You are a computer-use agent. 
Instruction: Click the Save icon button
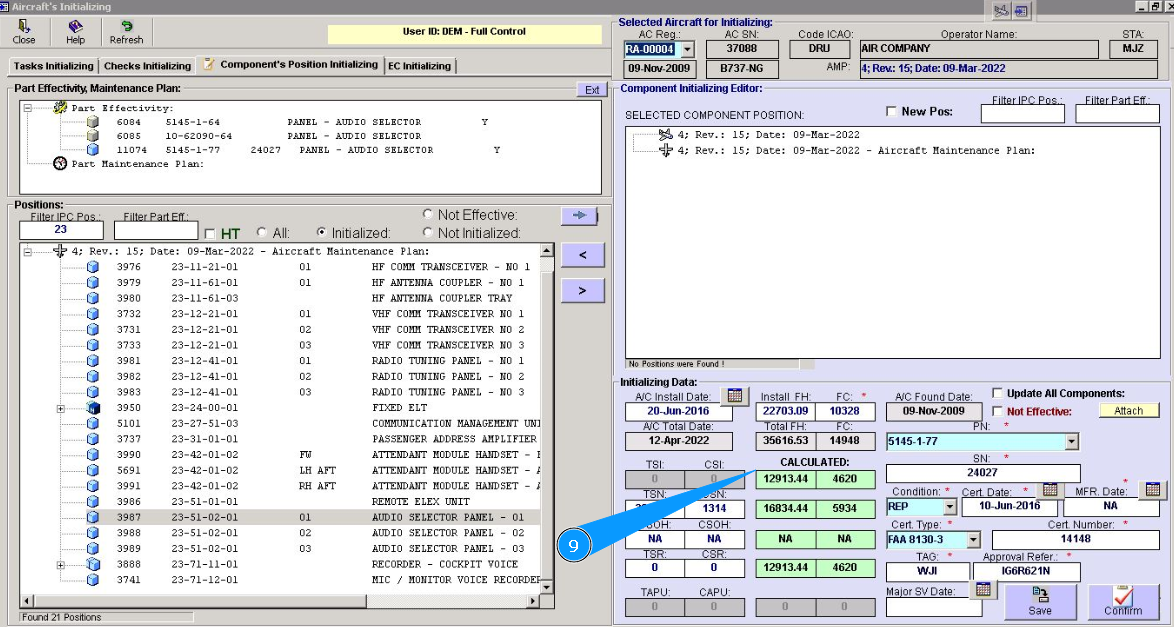pyautogui.click(x=1040, y=601)
